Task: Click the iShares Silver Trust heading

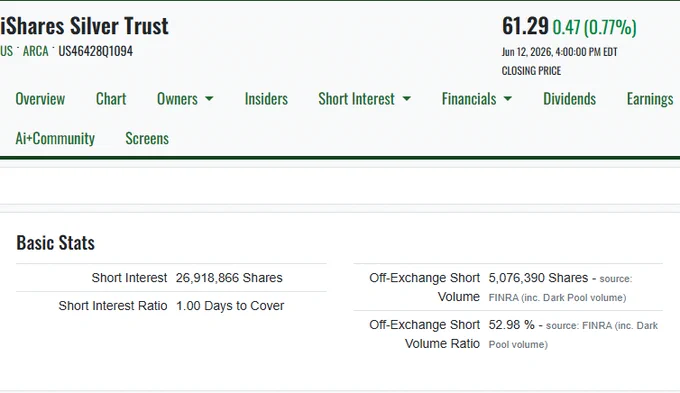Action: (x=84, y=26)
